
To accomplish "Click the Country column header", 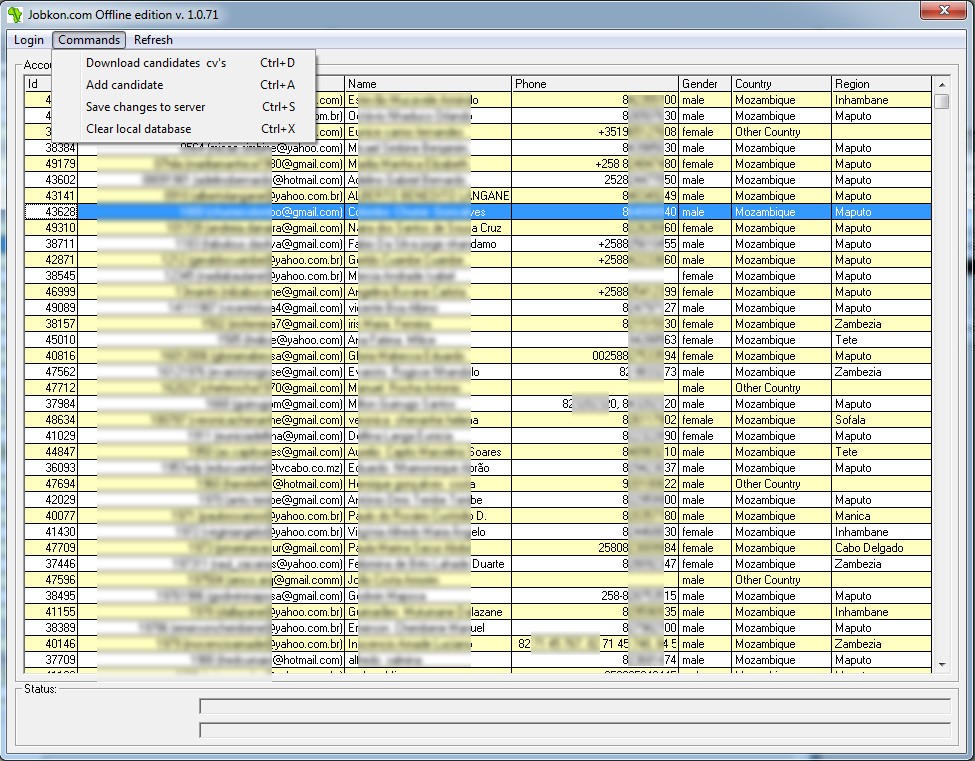I will (x=782, y=84).
